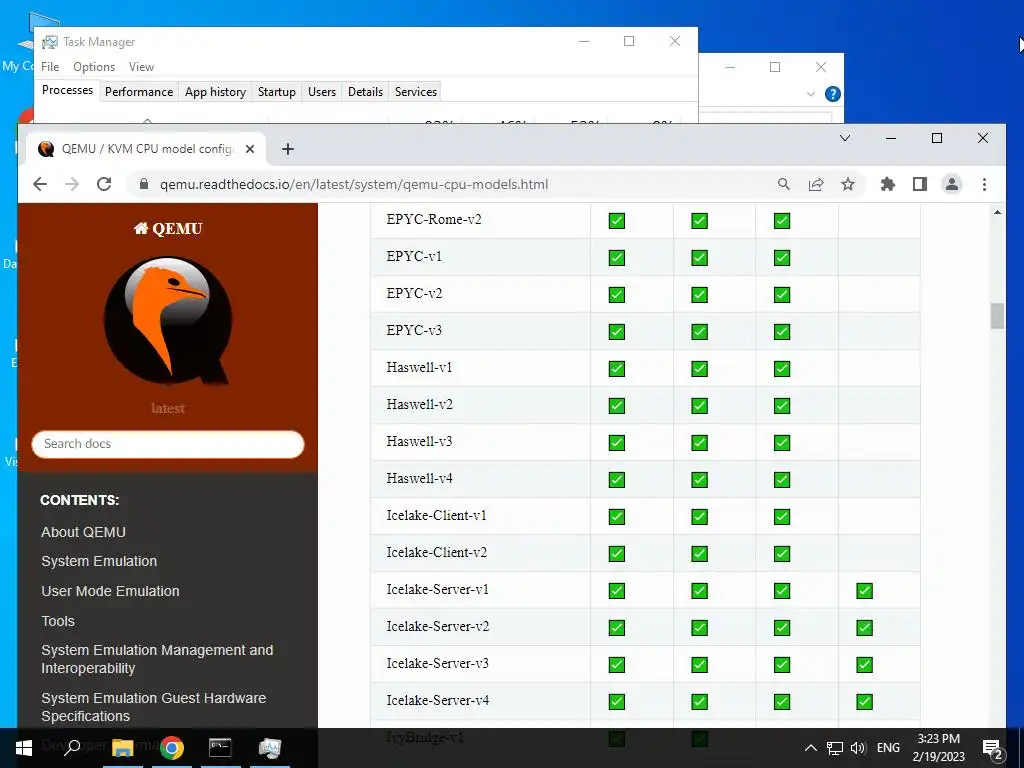Switch to Task Manager Services tab
Viewport: 1024px width, 768px height.
pyautogui.click(x=416, y=92)
